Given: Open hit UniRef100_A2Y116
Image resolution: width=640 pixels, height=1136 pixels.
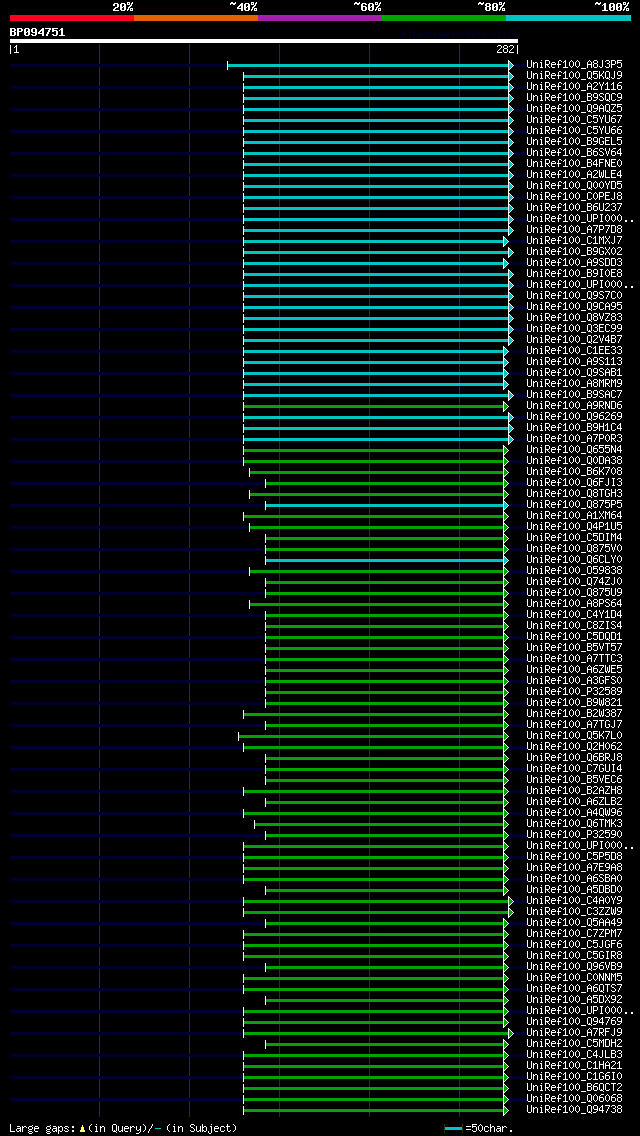Looking at the screenshot, I should click(575, 86).
